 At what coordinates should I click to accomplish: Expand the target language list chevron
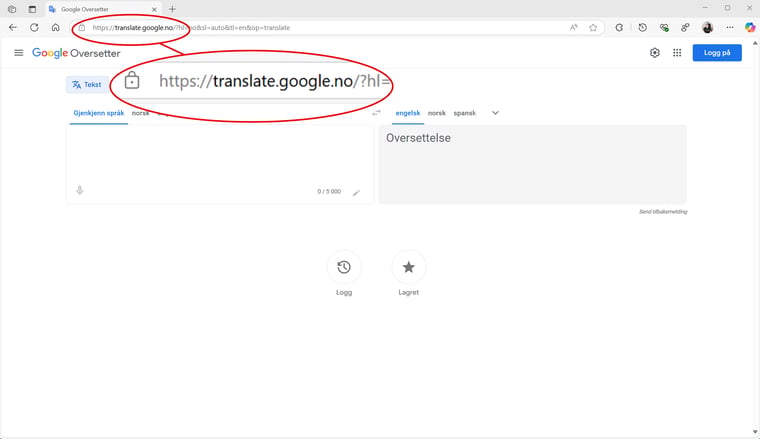495,113
